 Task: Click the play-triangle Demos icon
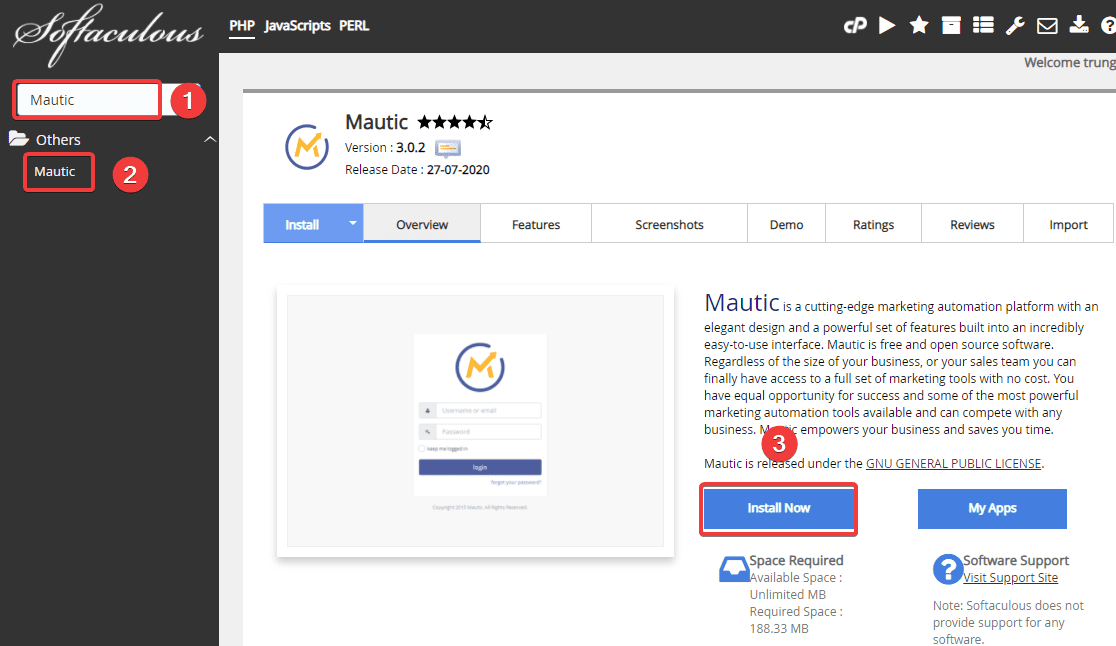887,26
